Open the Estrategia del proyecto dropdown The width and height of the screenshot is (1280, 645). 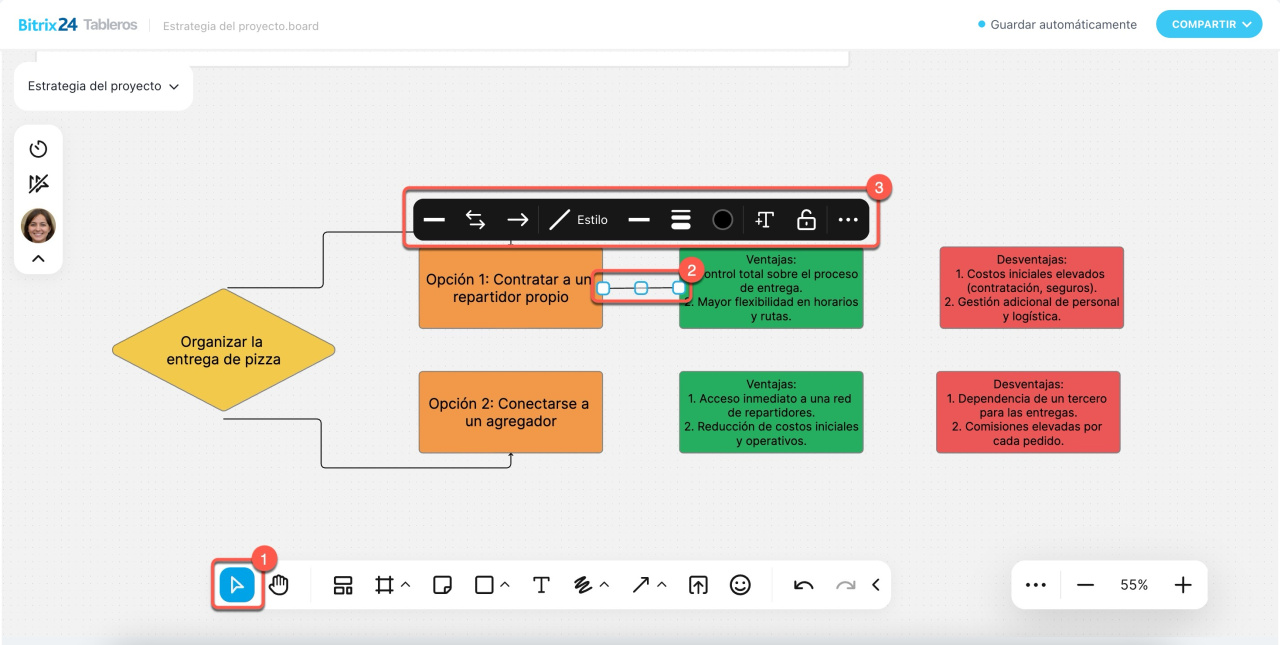pos(103,87)
